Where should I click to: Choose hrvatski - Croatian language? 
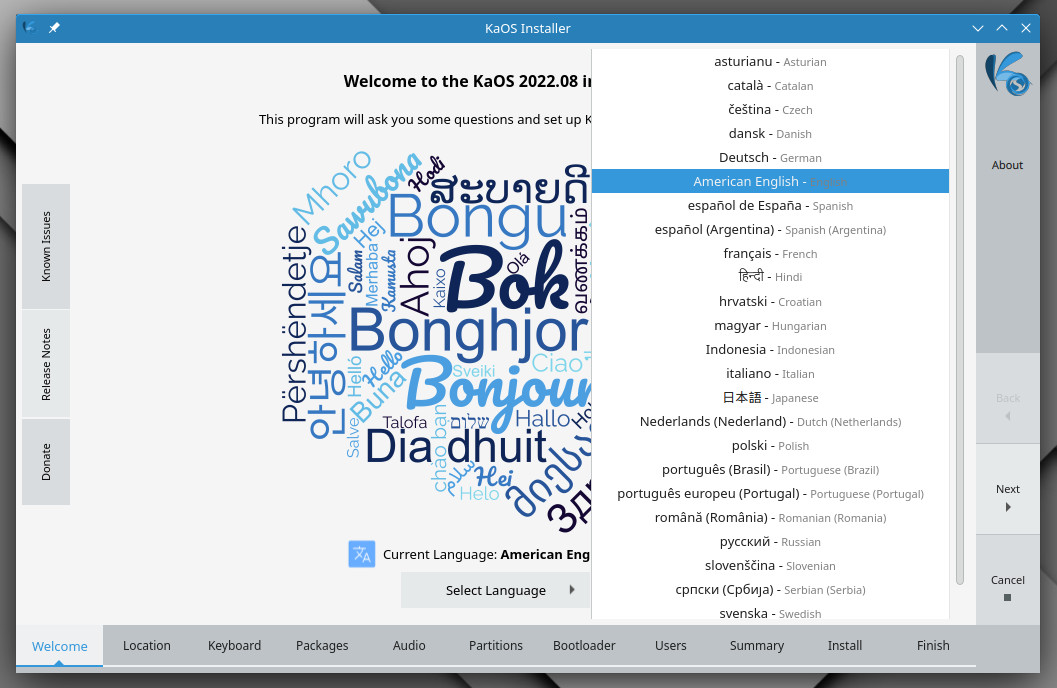click(770, 301)
